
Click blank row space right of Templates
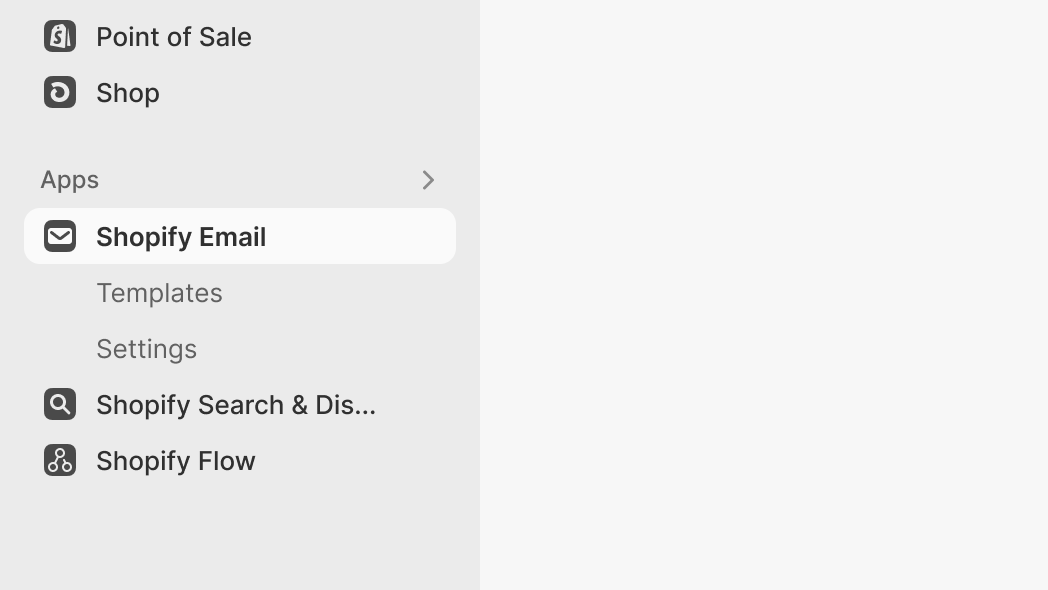tap(340, 293)
